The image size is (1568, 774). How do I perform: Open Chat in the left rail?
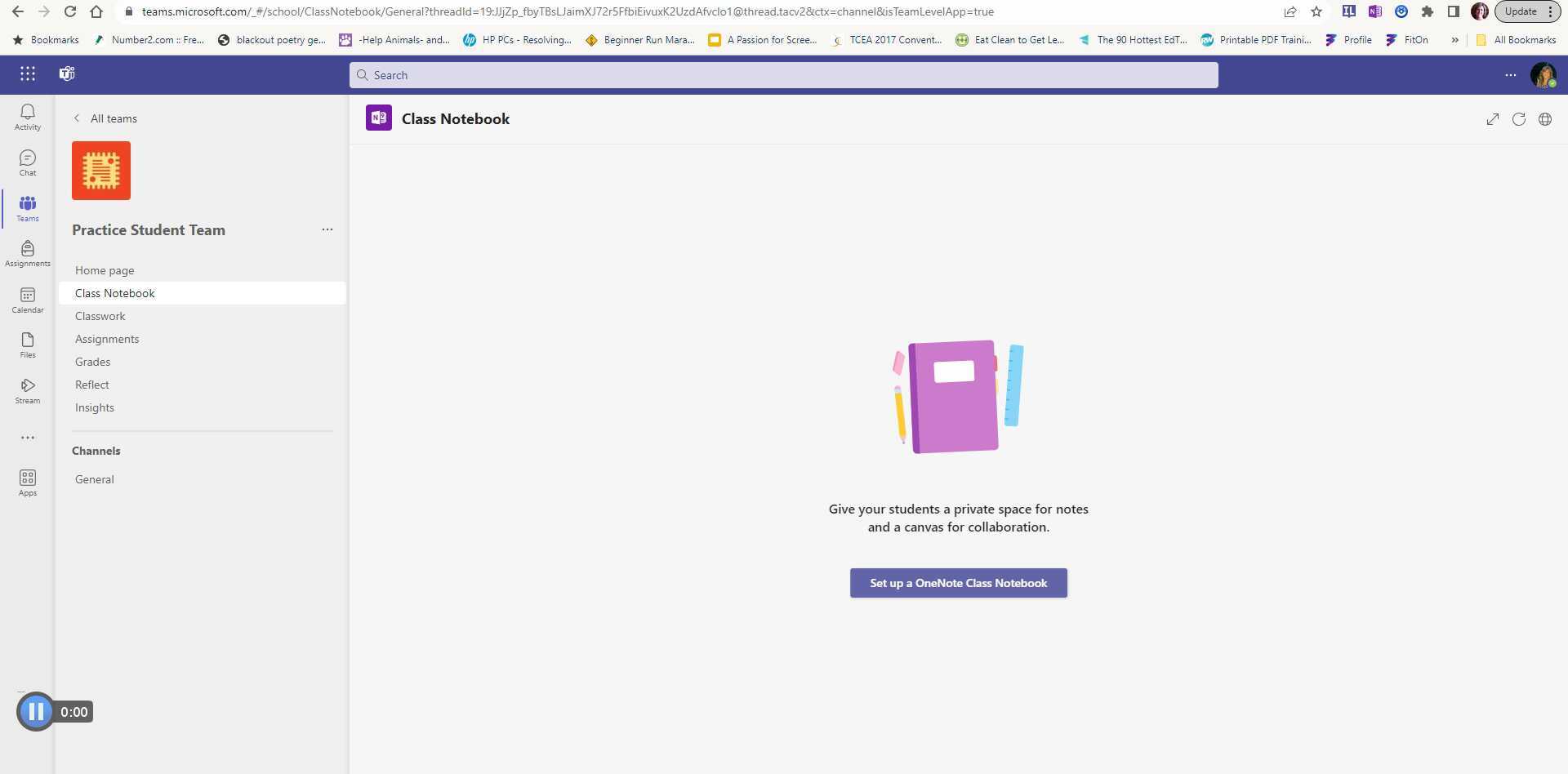(x=28, y=162)
